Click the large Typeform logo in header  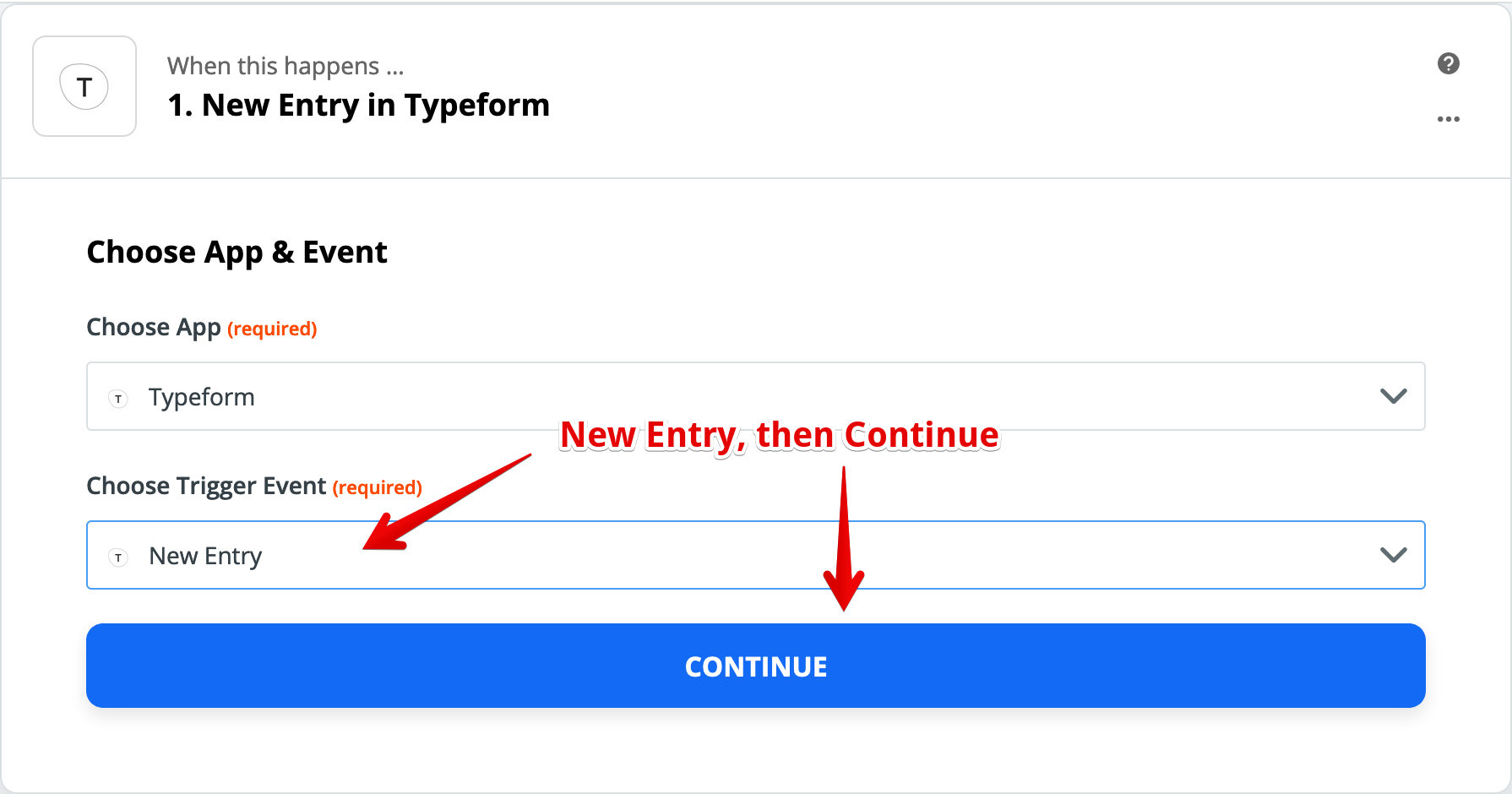click(x=84, y=86)
